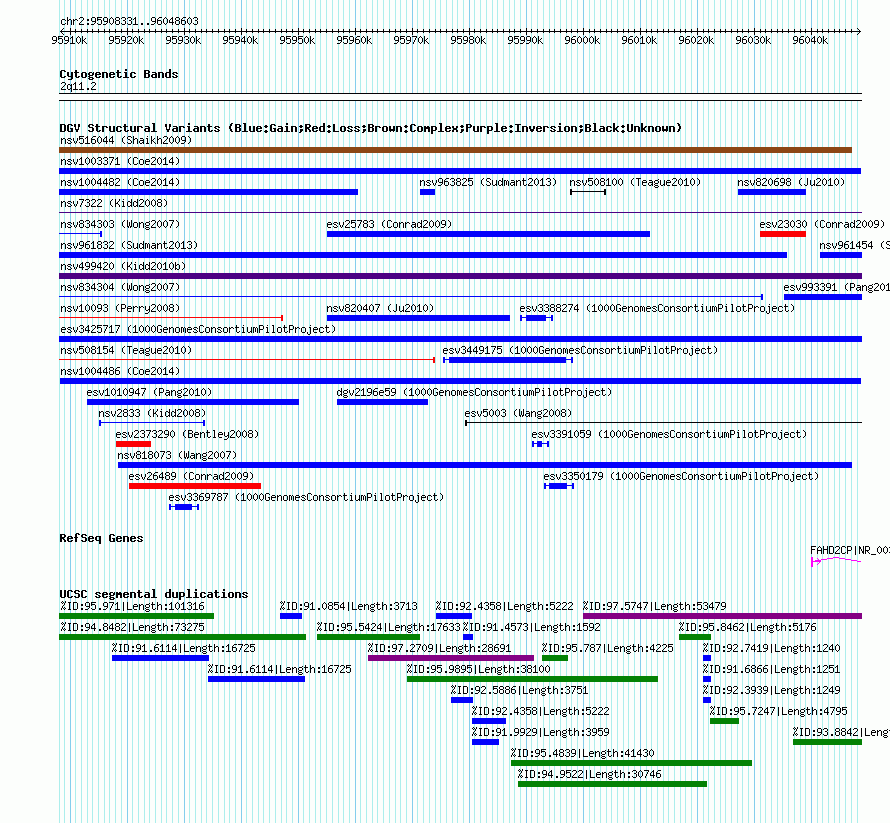Open the nsv10093 (Perry2008) variant label
The height and width of the screenshot is (823, 890).
pyautogui.click(x=120, y=308)
